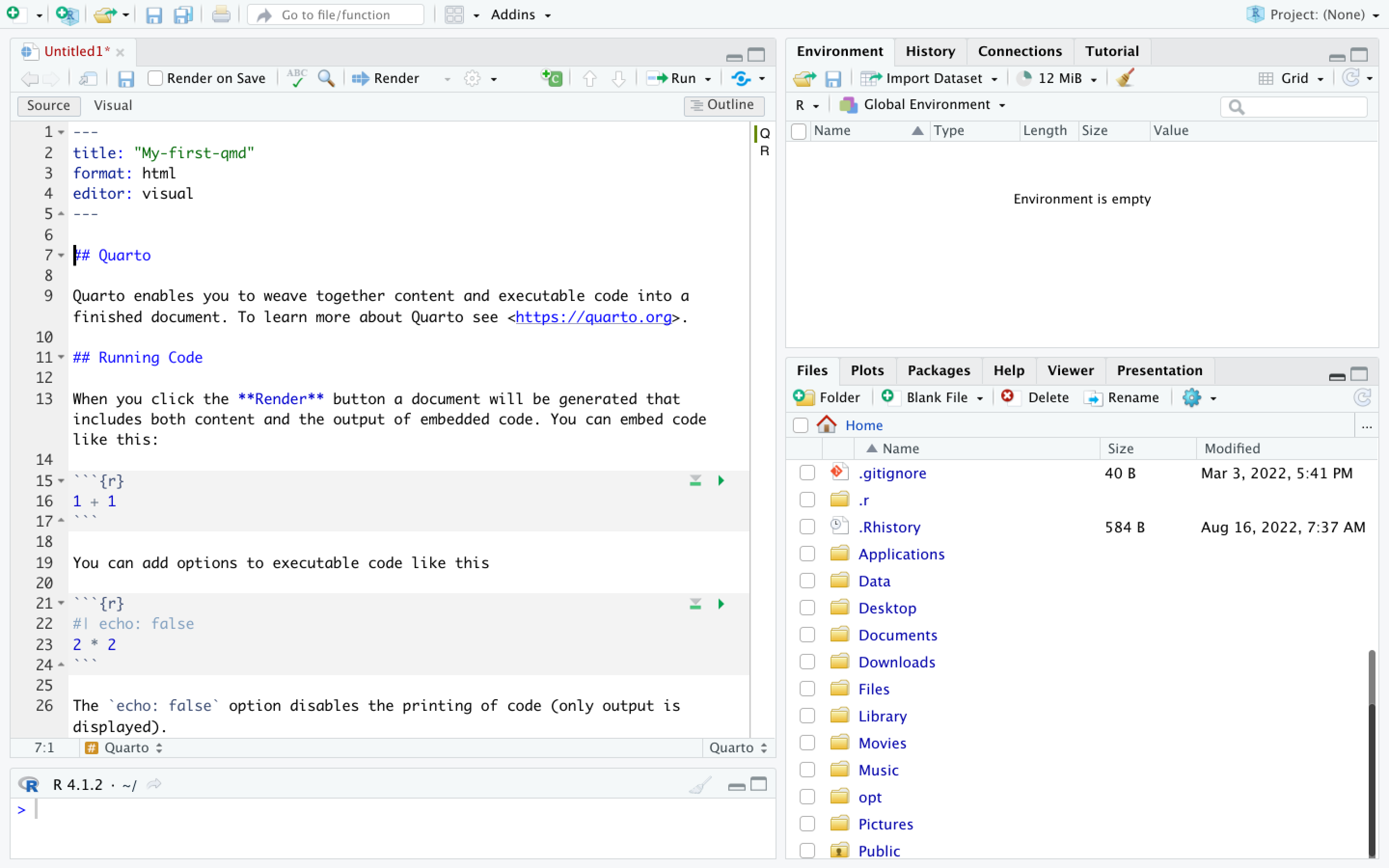Click the Home directory icon
This screenshot has height=868, width=1389.
click(x=827, y=425)
